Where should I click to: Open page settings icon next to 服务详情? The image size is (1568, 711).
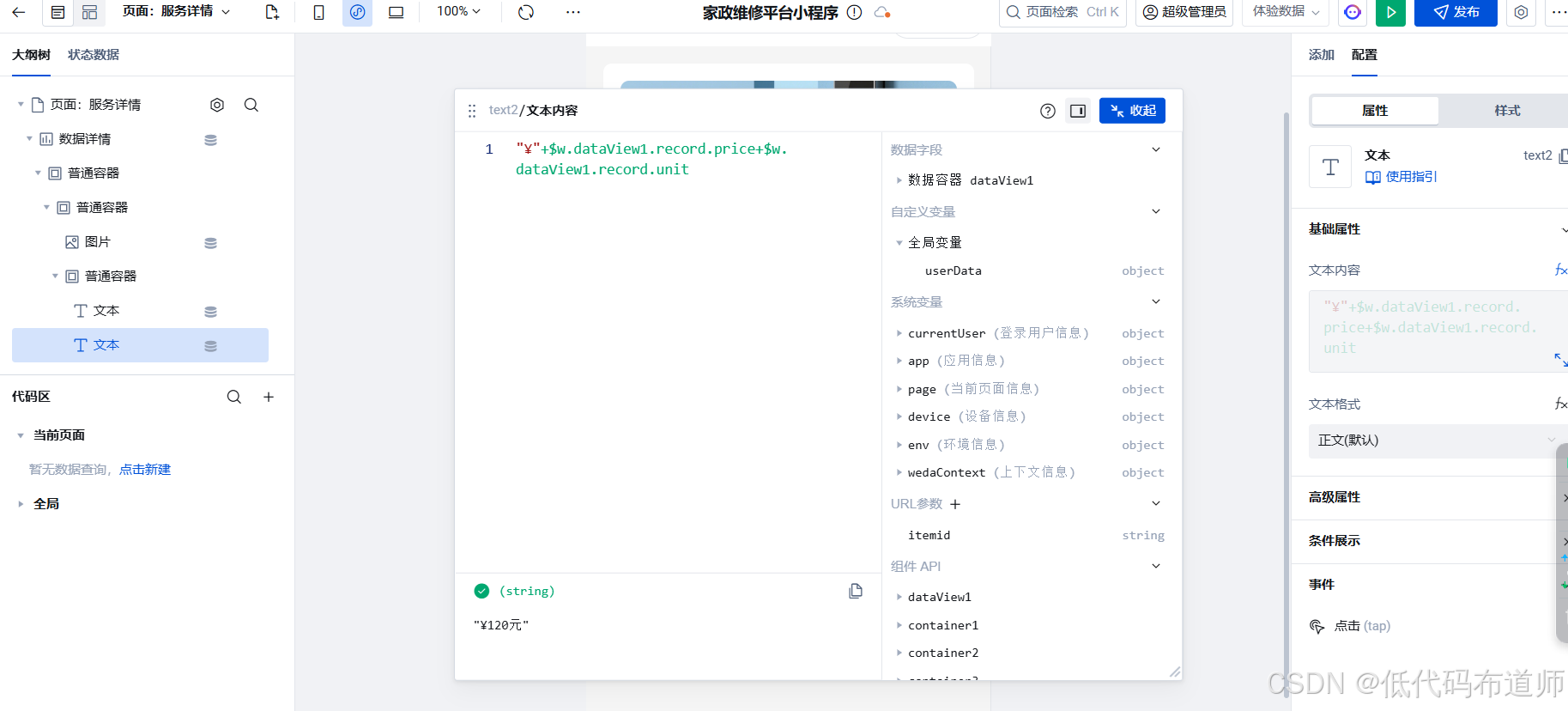pos(217,105)
